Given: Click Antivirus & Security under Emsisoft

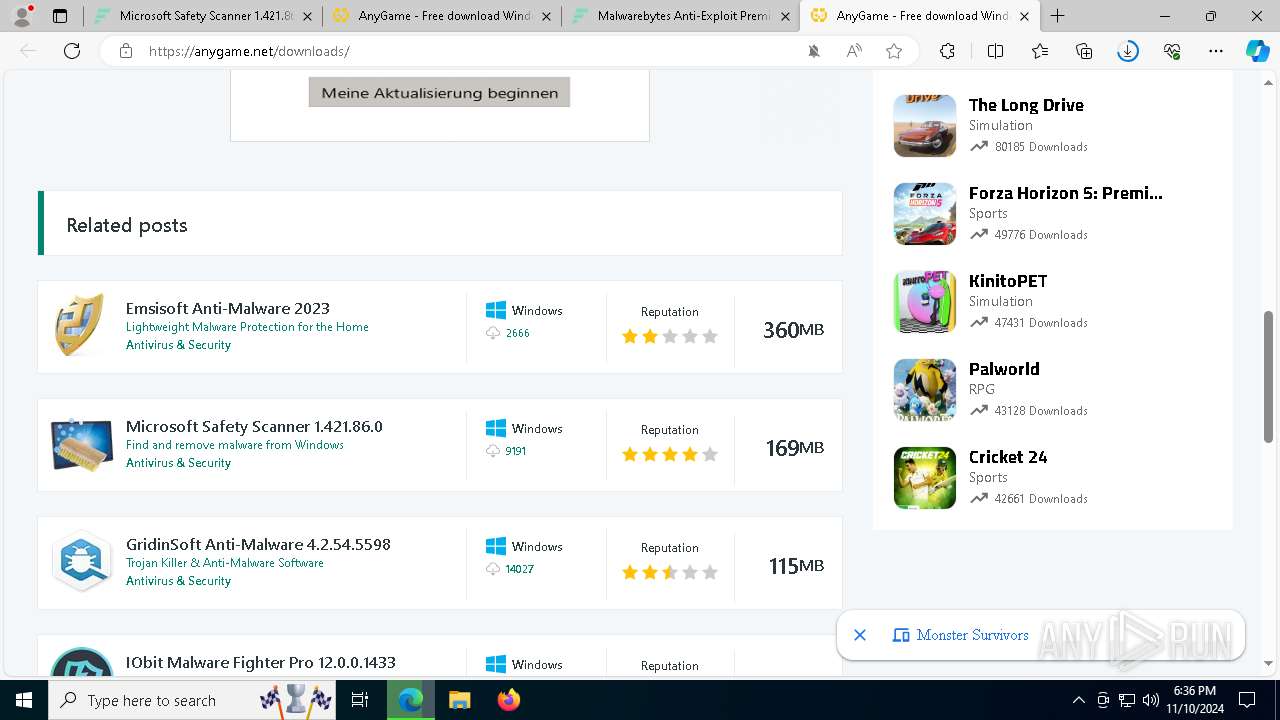Looking at the screenshot, I should pyautogui.click(x=178, y=345).
